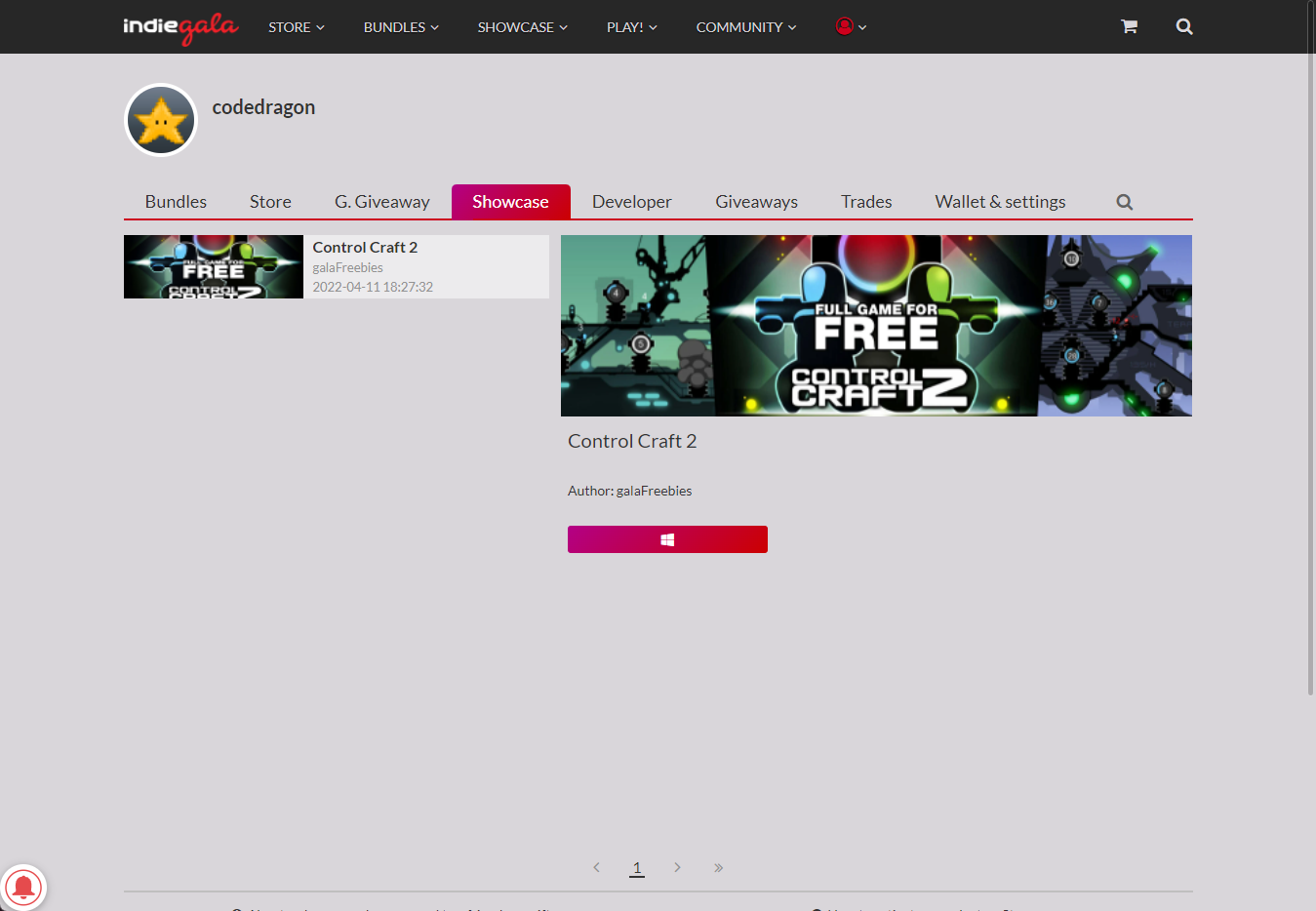Viewport: 1316px width, 911px height.
Task: Switch to the Bundles tab
Action: (x=176, y=202)
